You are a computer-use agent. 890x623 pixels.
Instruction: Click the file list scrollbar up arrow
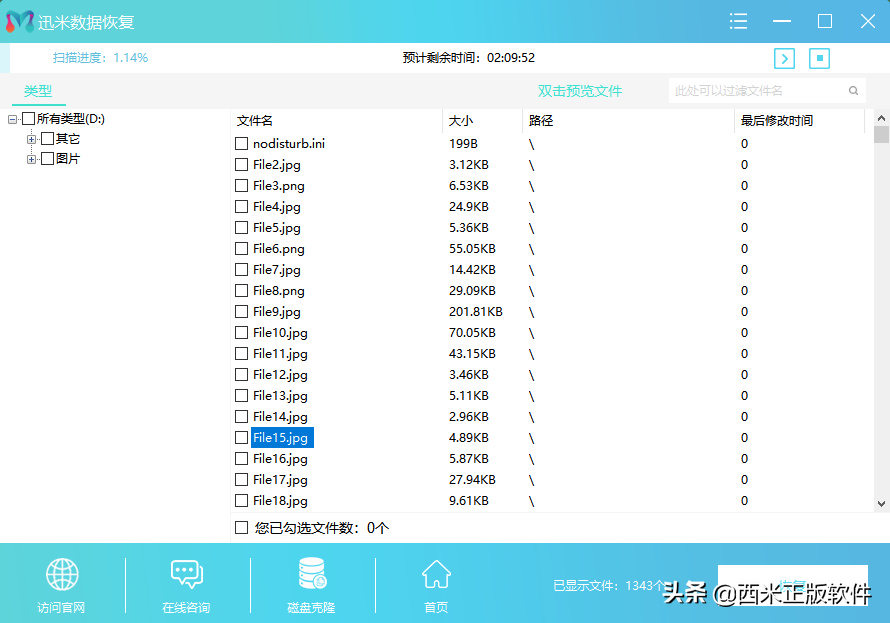[x=881, y=118]
